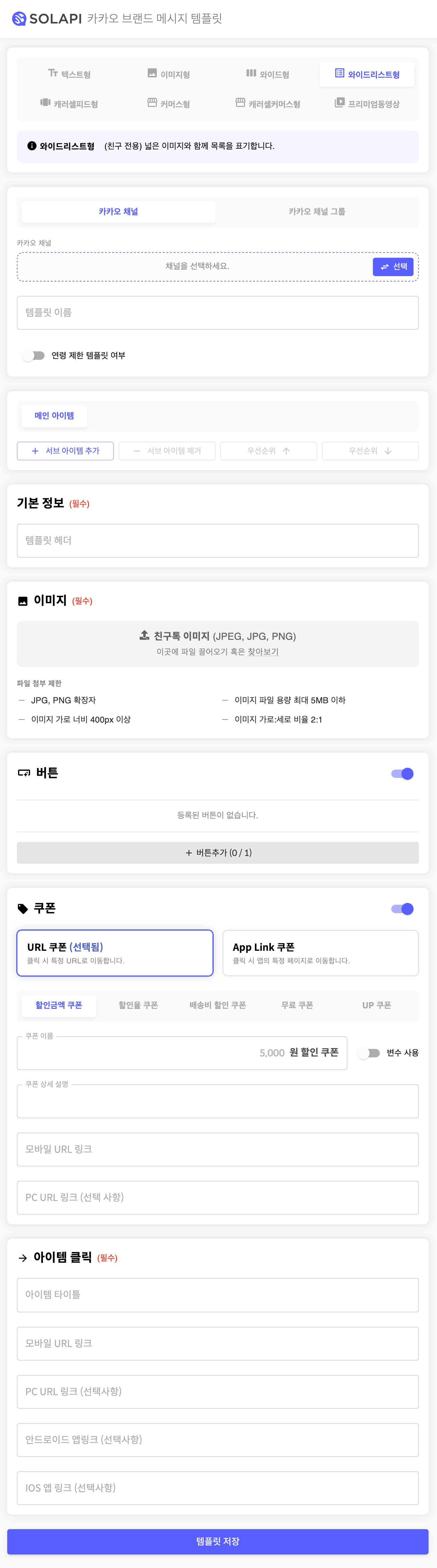Click 서브 아이템 추가 button
Image resolution: width=437 pixels, height=1568 pixels.
point(65,451)
